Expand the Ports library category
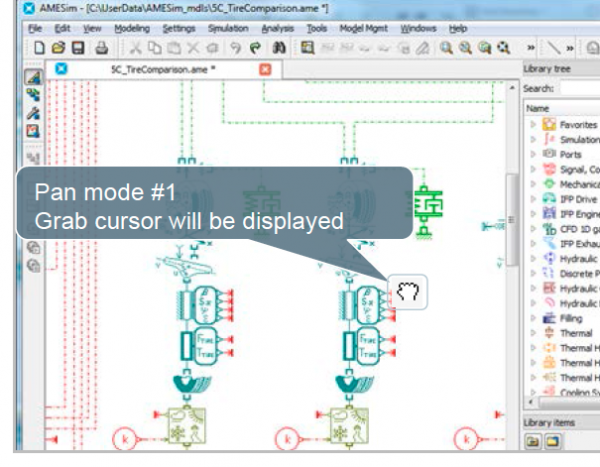The width and height of the screenshot is (600, 467). tap(533, 155)
